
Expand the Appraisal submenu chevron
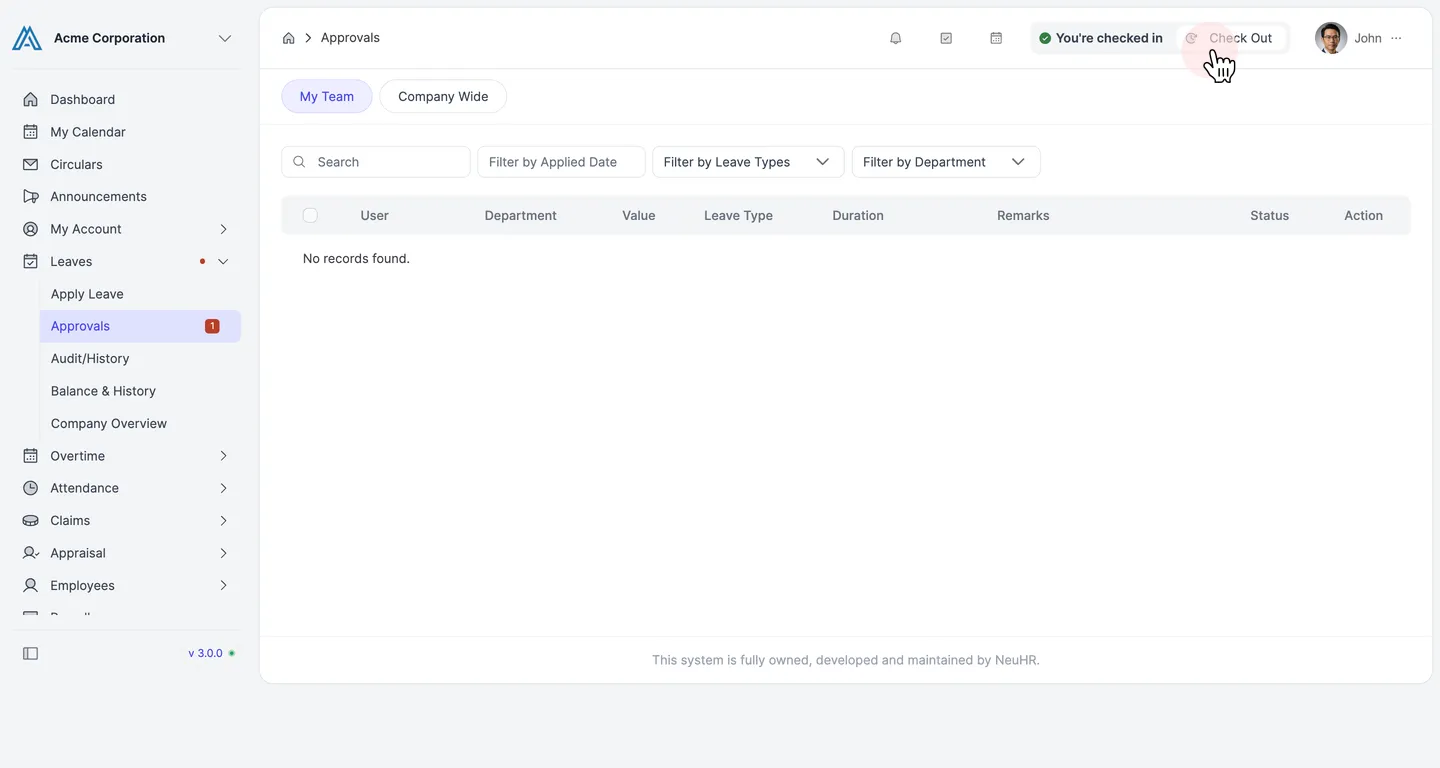[x=223, y=553]
